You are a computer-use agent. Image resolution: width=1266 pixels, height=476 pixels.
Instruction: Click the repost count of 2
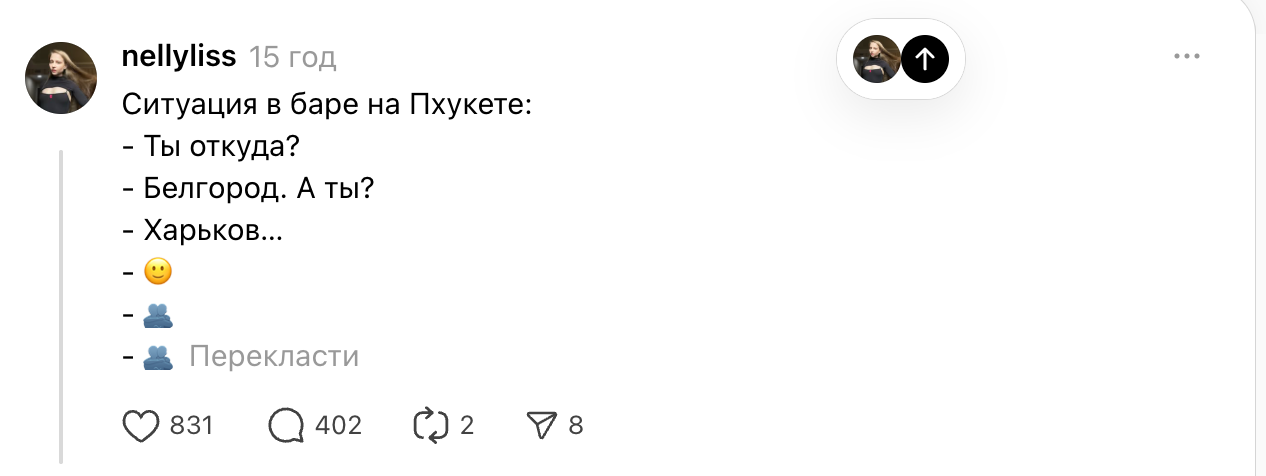466,426
